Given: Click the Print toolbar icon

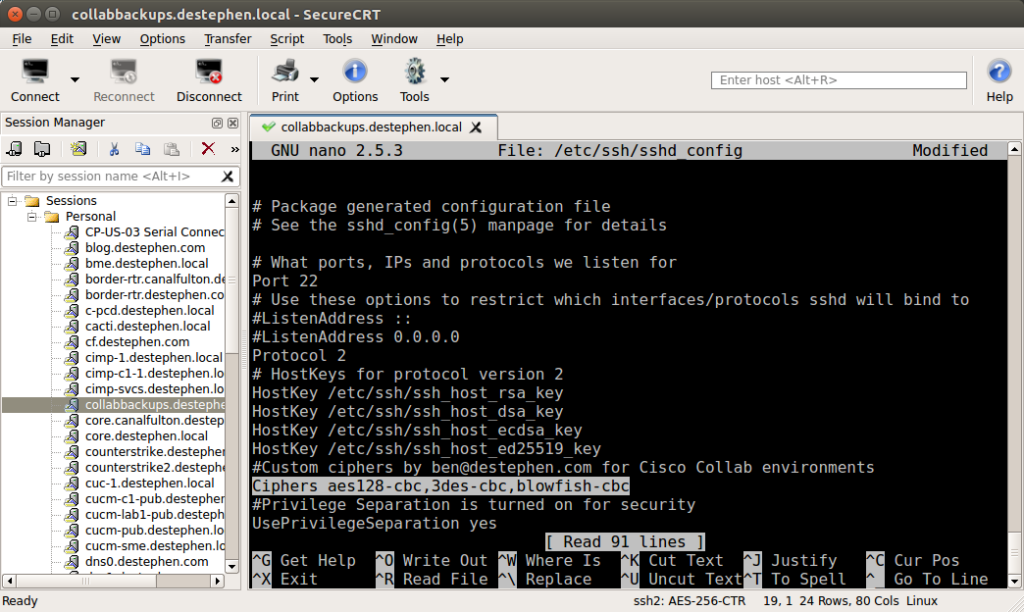Looking at the screenshot, I should [x=285, y=72].
